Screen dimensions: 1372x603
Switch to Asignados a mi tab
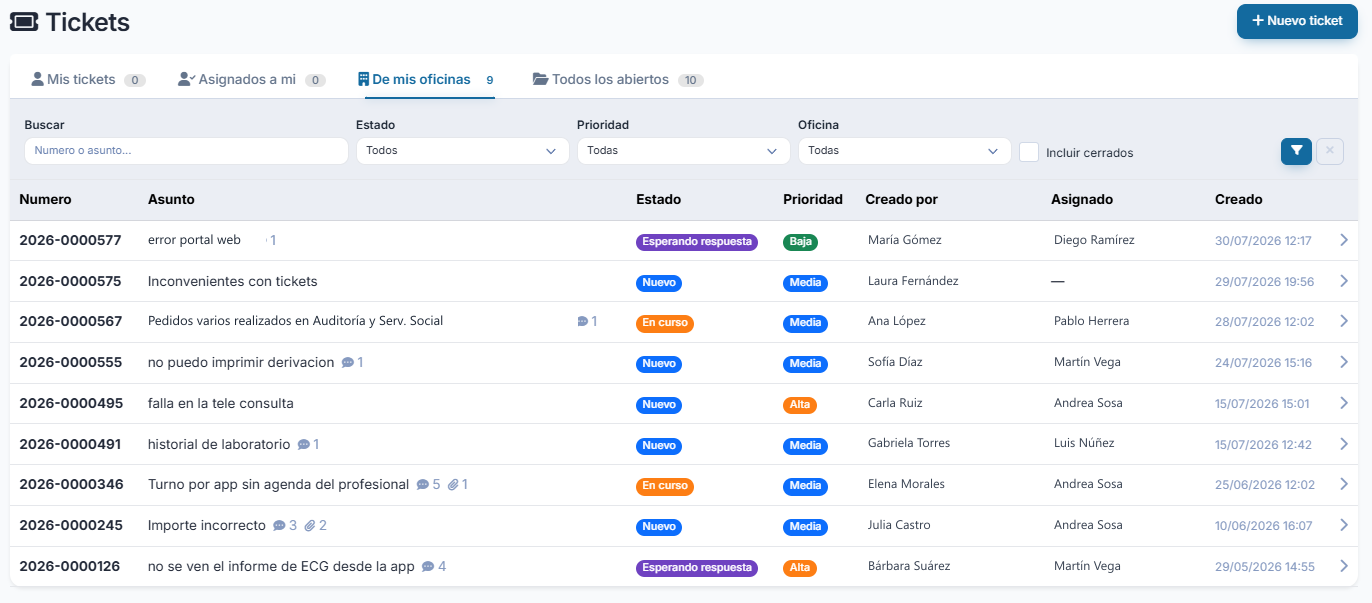(252, 79)
